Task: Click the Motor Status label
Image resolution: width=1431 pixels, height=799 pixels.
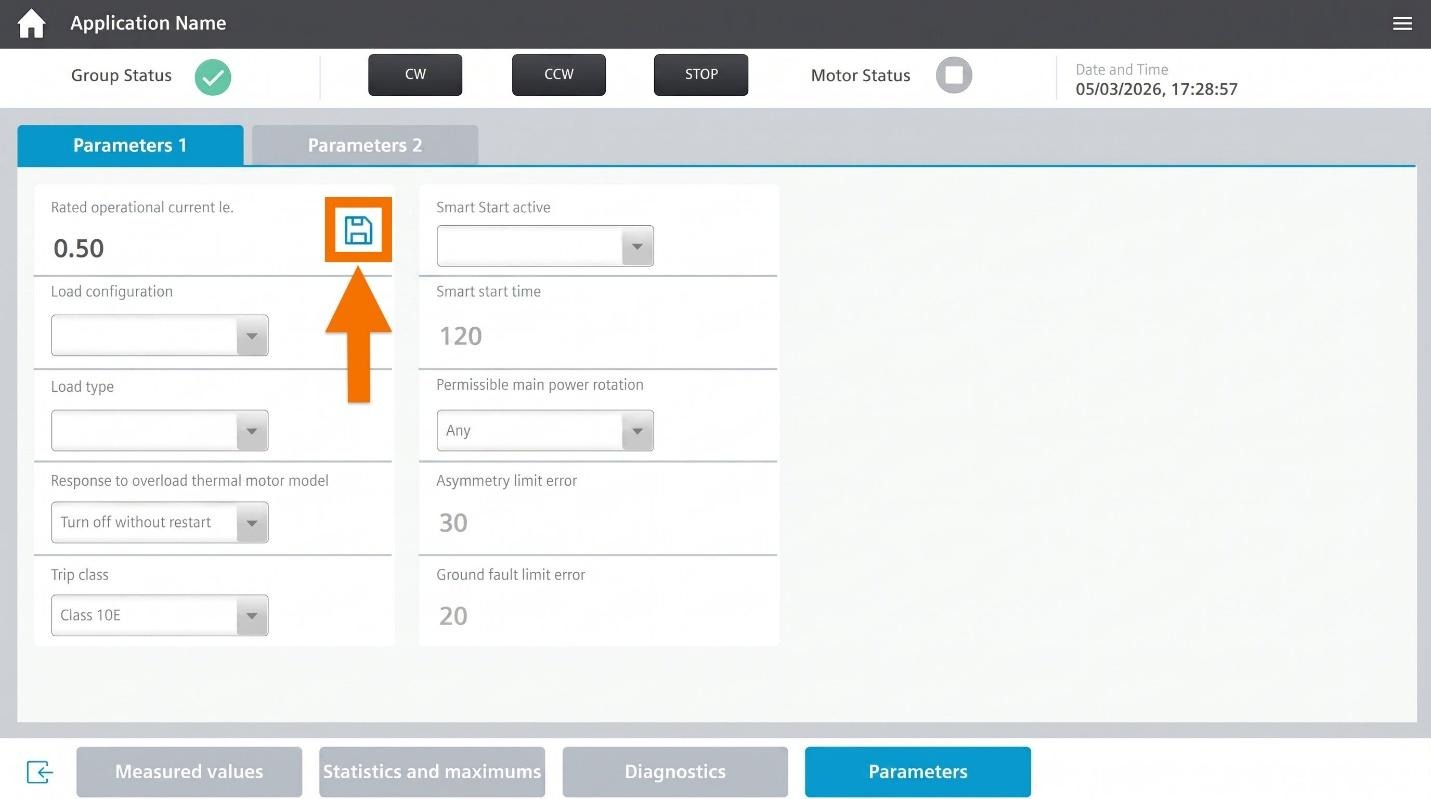Action: tap(861, 76)
